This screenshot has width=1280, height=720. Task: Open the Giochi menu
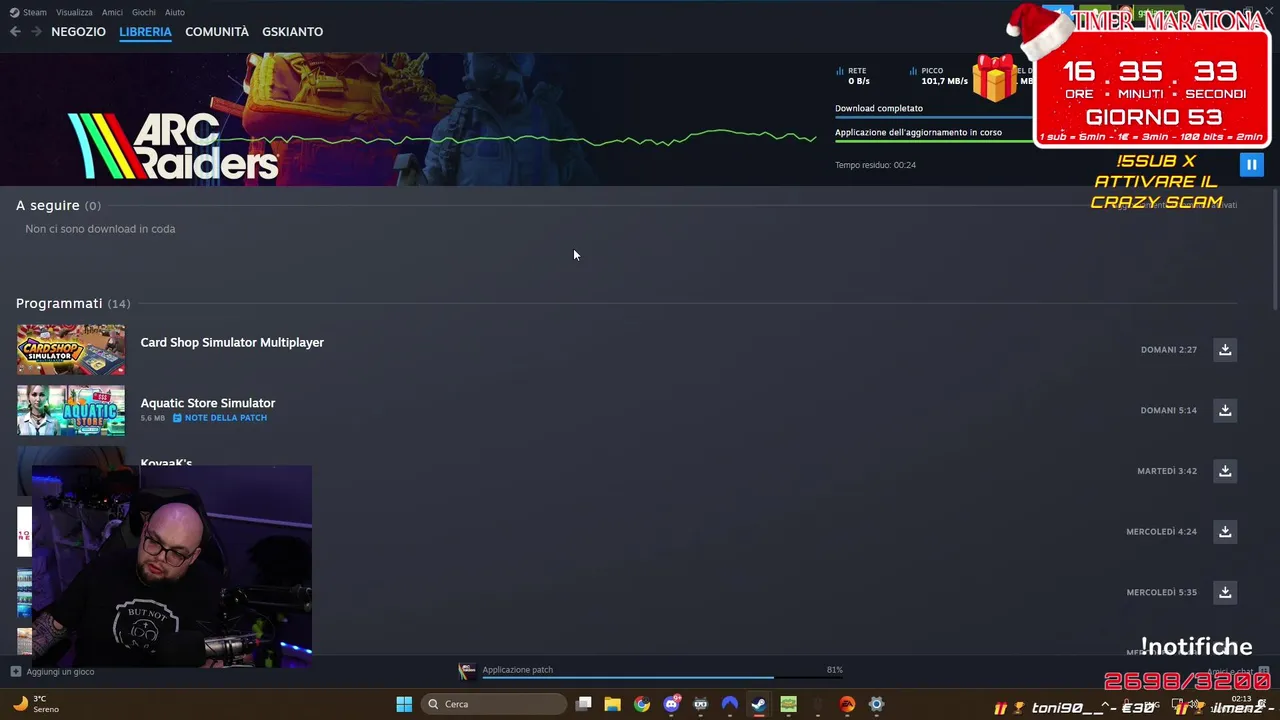[144, 12]
